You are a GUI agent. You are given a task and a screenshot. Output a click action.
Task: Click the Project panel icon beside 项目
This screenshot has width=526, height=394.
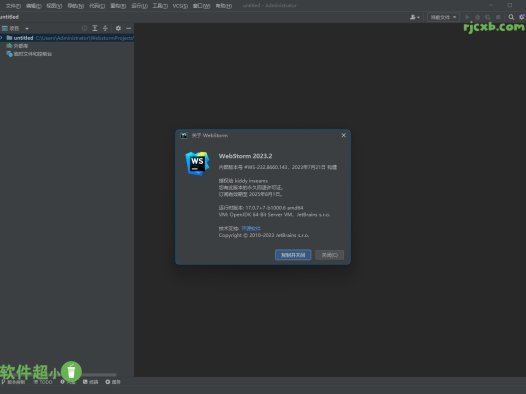5,29
